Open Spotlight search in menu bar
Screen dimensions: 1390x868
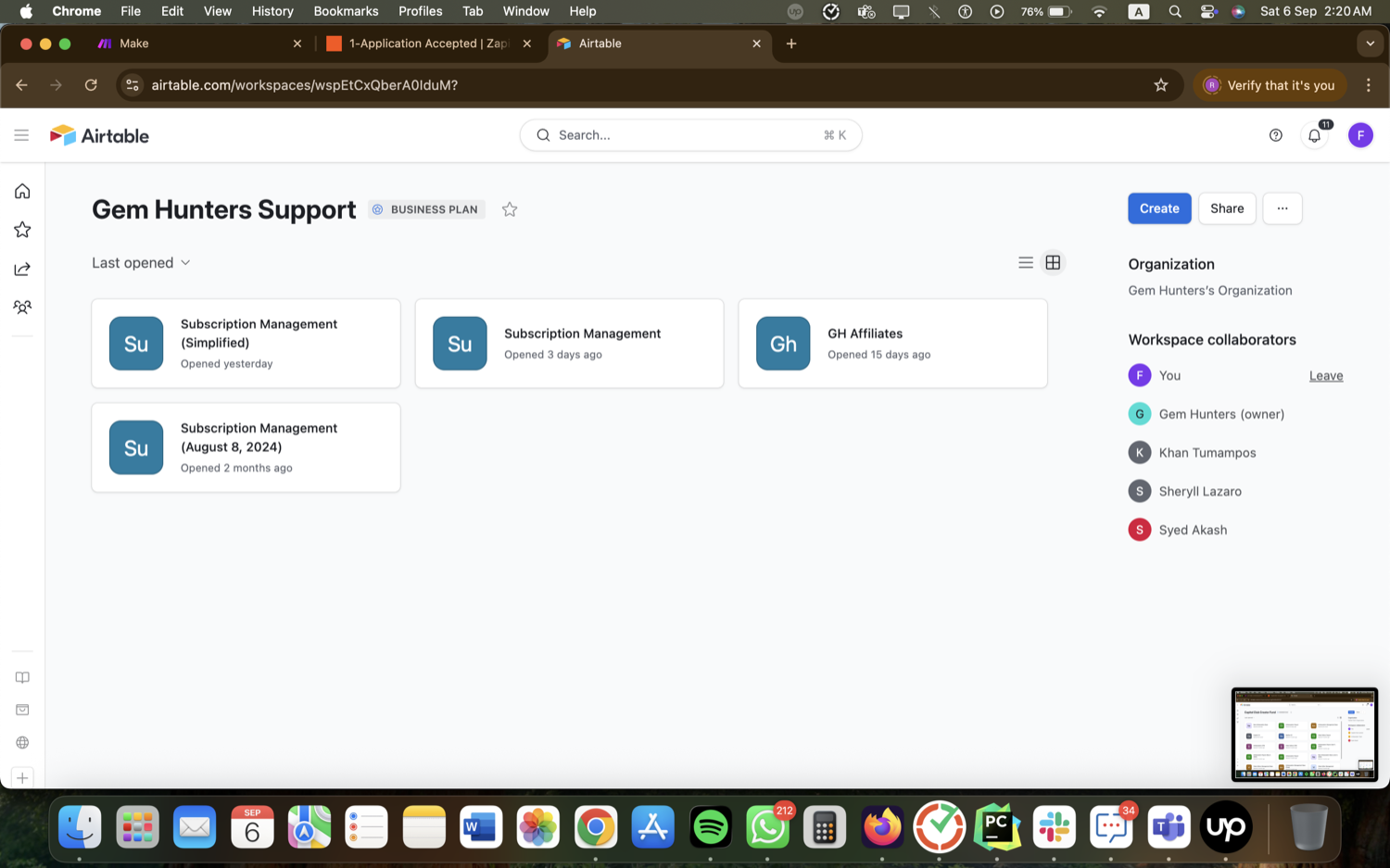[x=1175, y=11]
